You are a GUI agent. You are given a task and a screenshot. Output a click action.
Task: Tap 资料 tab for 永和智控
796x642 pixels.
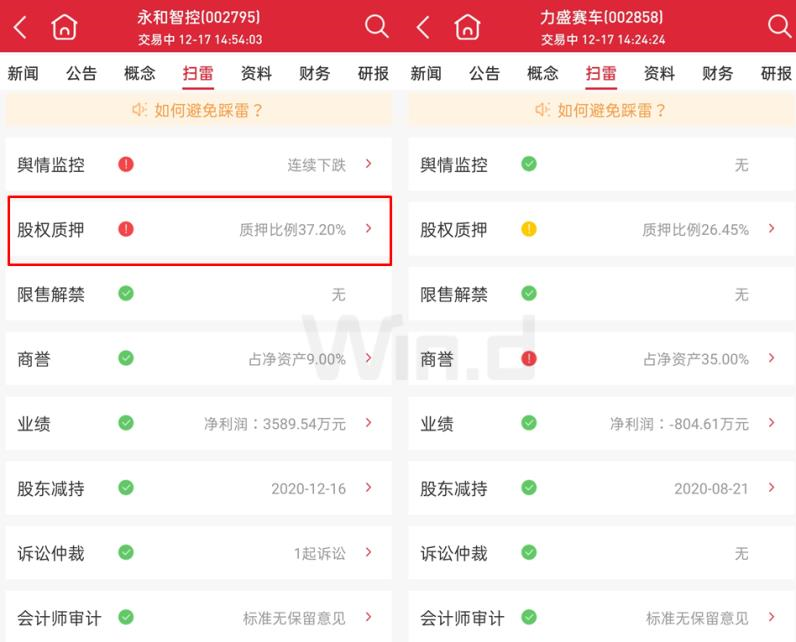pos(256,74)
